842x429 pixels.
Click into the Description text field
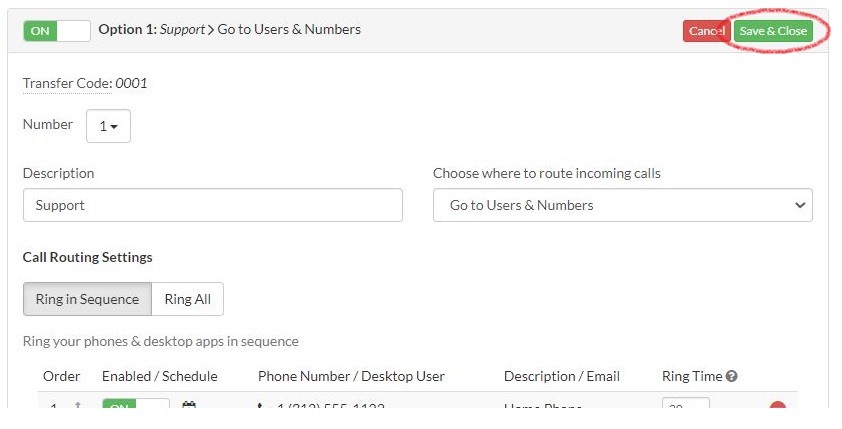click(x=212, y=205)
